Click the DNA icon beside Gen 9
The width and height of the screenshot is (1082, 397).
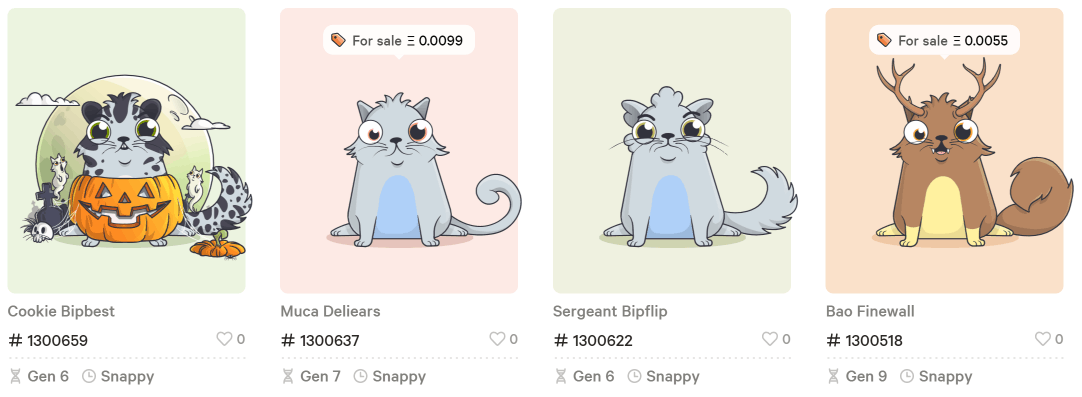pyautogui.click(x=834, y=376)
